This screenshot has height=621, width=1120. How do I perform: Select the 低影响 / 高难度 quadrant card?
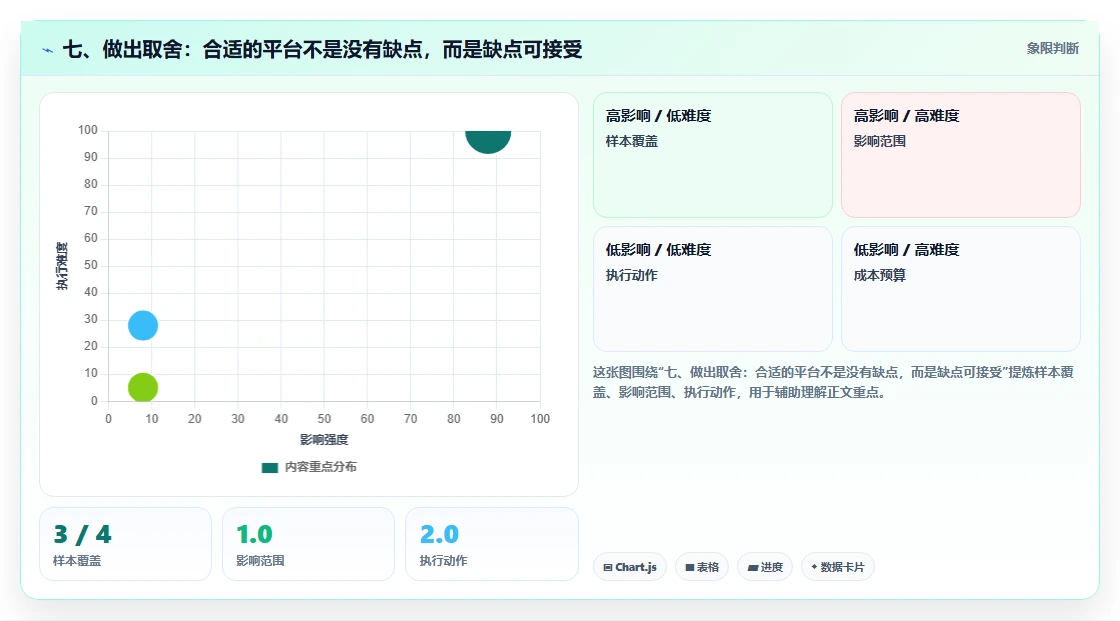(x=961, y=289)
